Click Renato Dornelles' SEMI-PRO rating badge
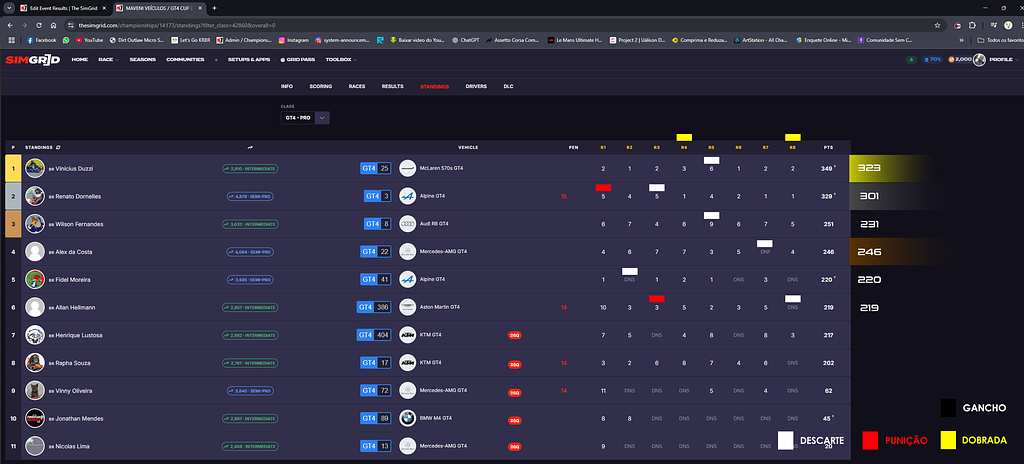Image resolution: width=1024 pixels, height=464 pixels. click(x=250, y=196)
